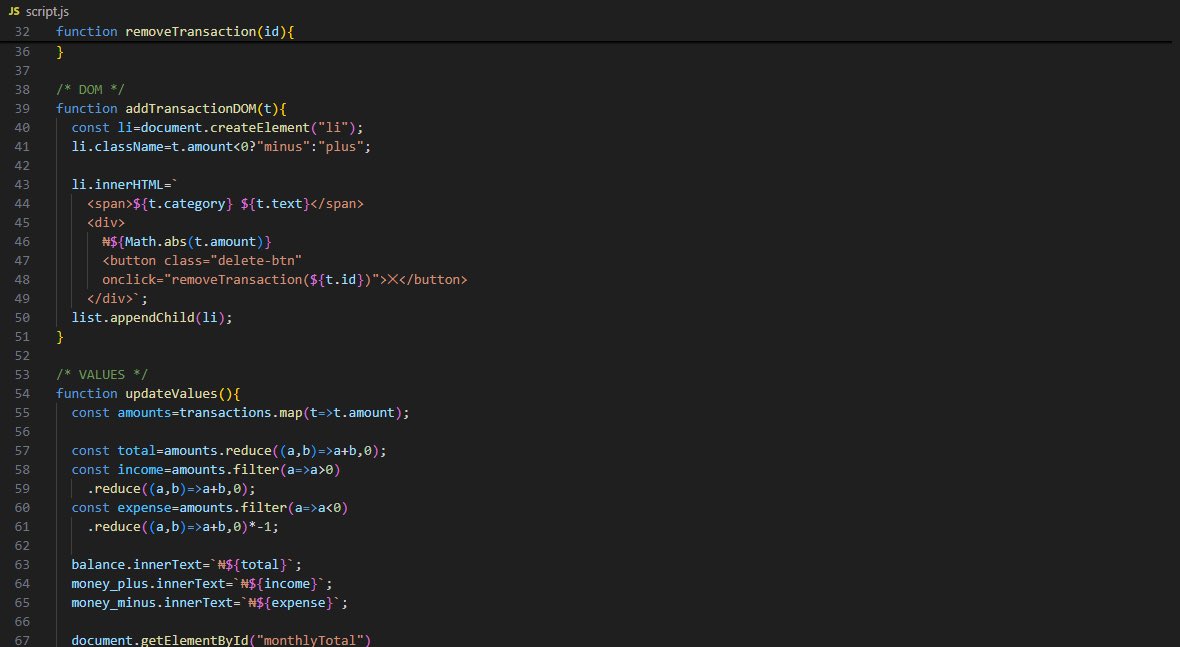Viewport: 1180px width, 647px height.
Task: Click balance.innerText on line 63
Action: (x=137, y=565)
